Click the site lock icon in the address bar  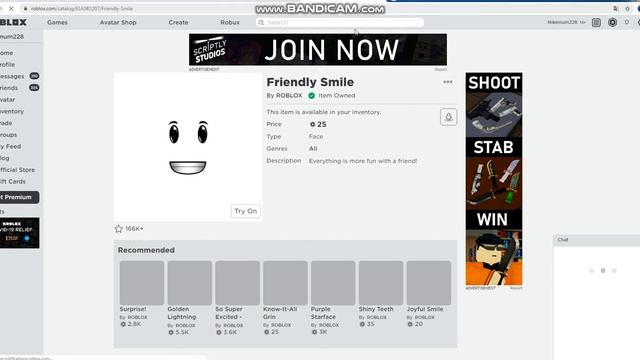coord(25,9)
